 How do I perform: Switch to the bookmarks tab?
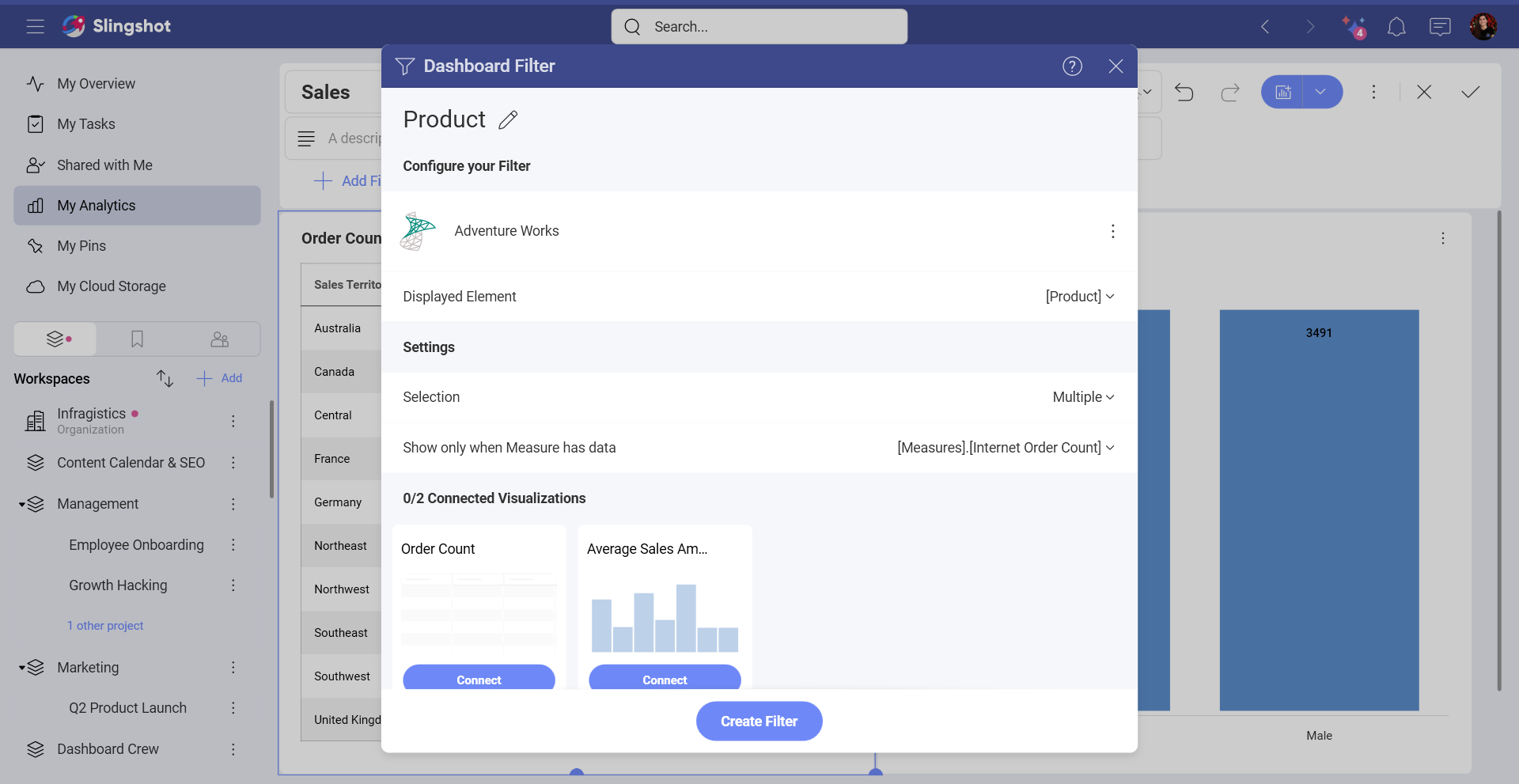click(137, 339)
